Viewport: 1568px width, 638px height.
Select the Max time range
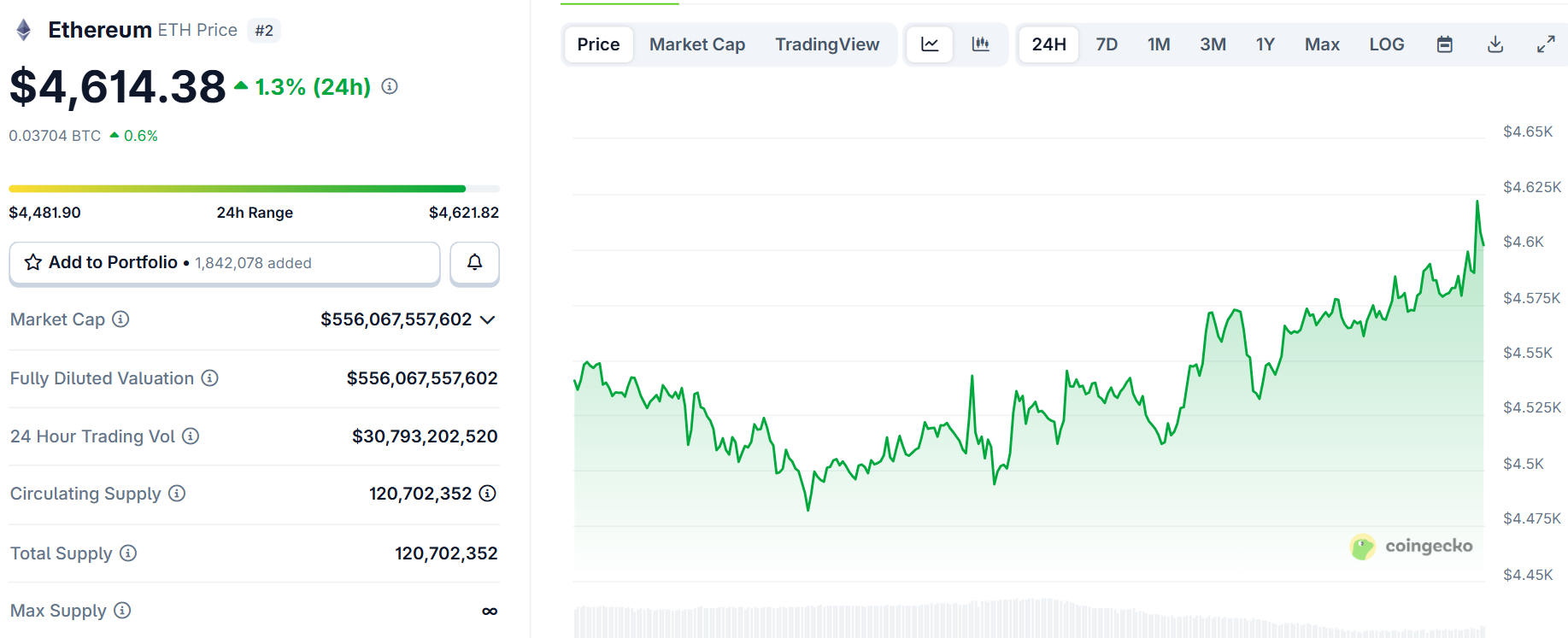pos(1322,44)
